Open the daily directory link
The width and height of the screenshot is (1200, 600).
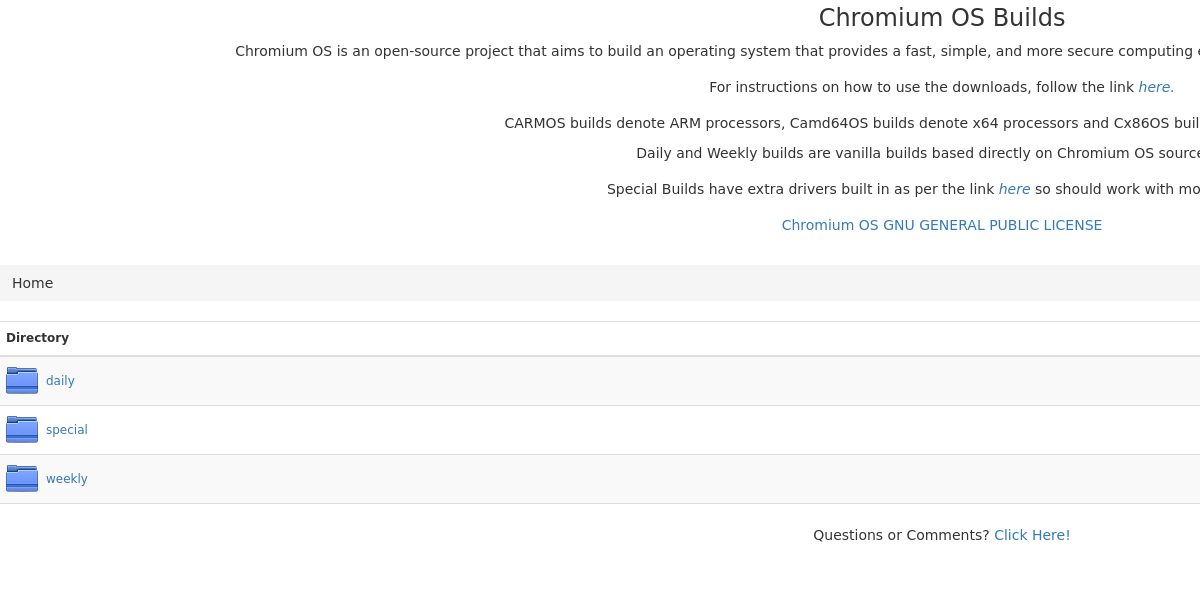tap(60, 381)
